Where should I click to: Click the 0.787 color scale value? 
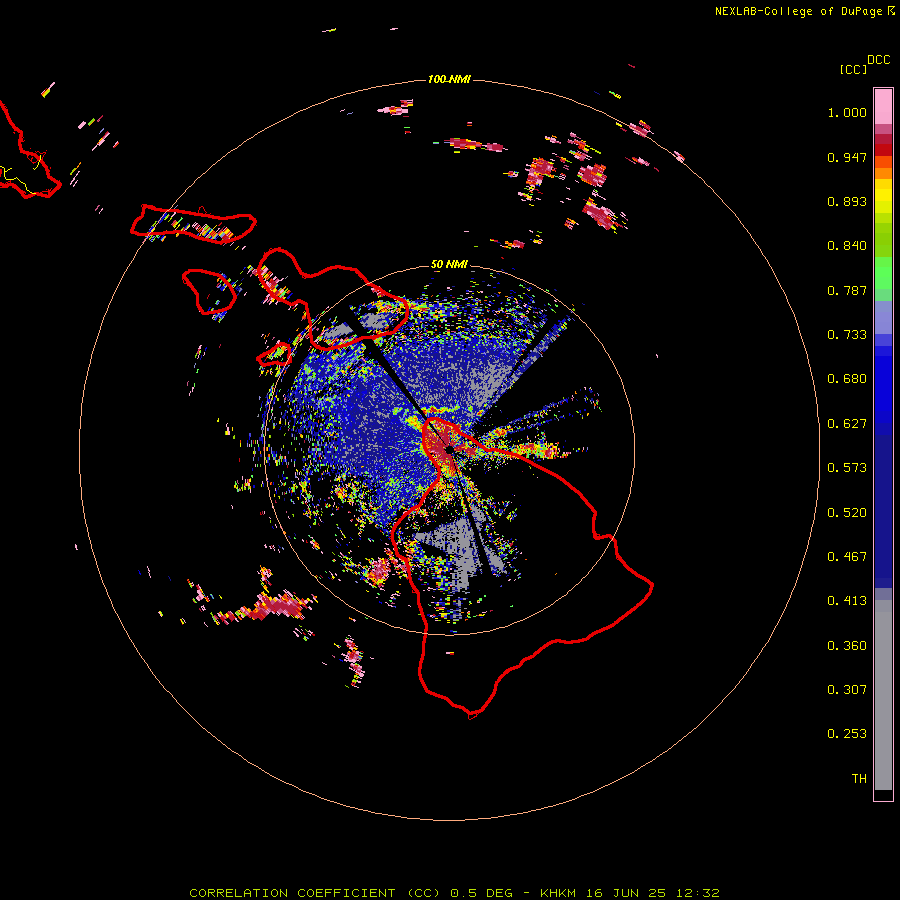pyautogui.click(x=847, y=290)
